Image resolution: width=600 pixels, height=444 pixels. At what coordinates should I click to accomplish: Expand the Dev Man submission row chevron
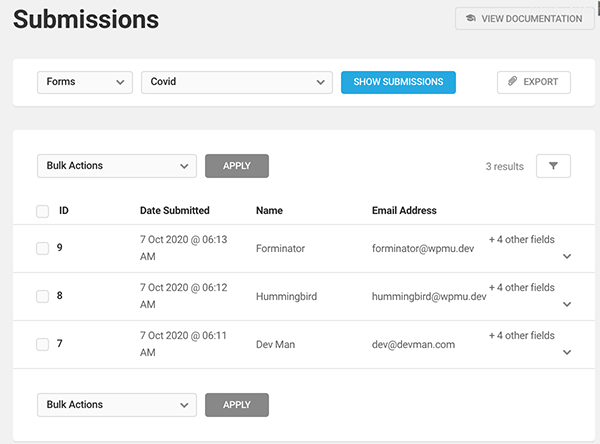(x=567, y=353)
